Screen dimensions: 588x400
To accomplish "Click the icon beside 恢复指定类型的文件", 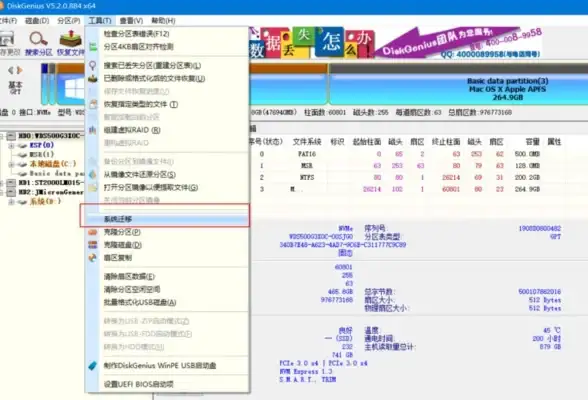I will (x=93, y=104).
